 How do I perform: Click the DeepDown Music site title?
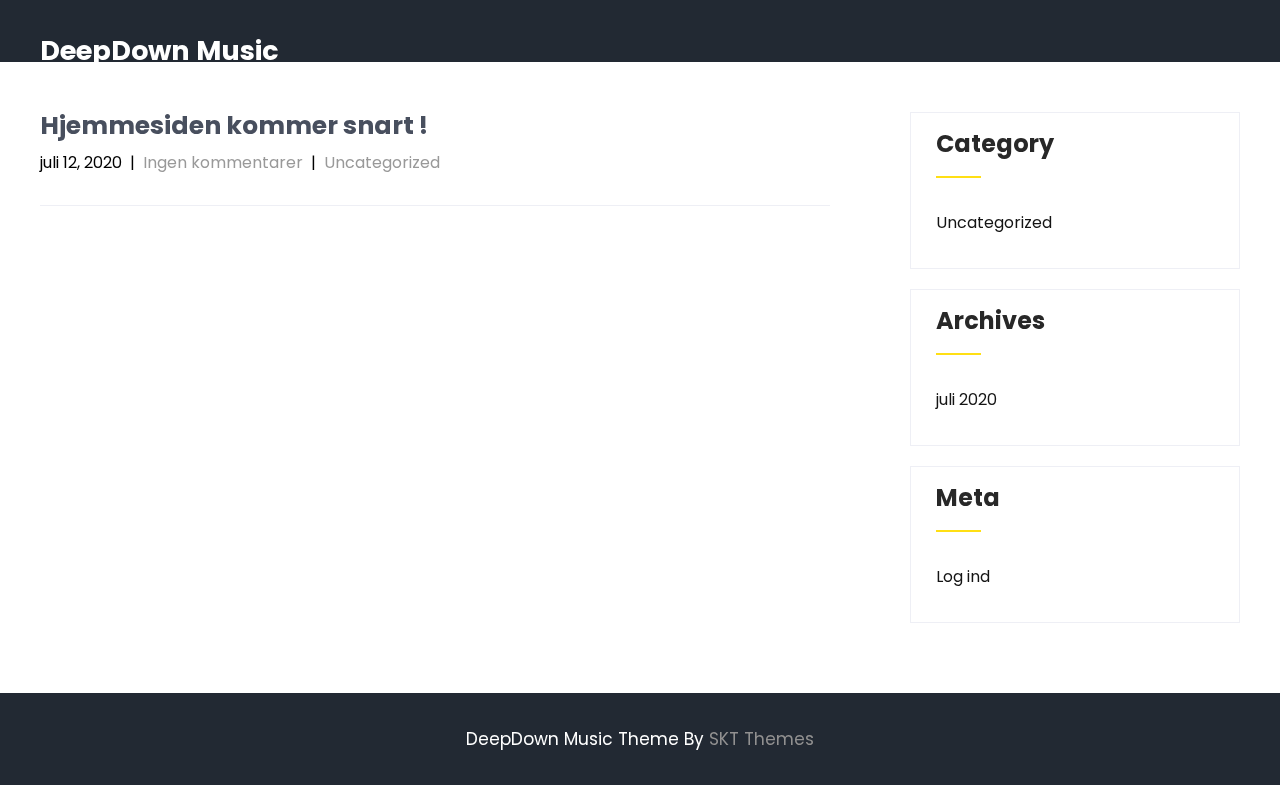tap(159, 49)
